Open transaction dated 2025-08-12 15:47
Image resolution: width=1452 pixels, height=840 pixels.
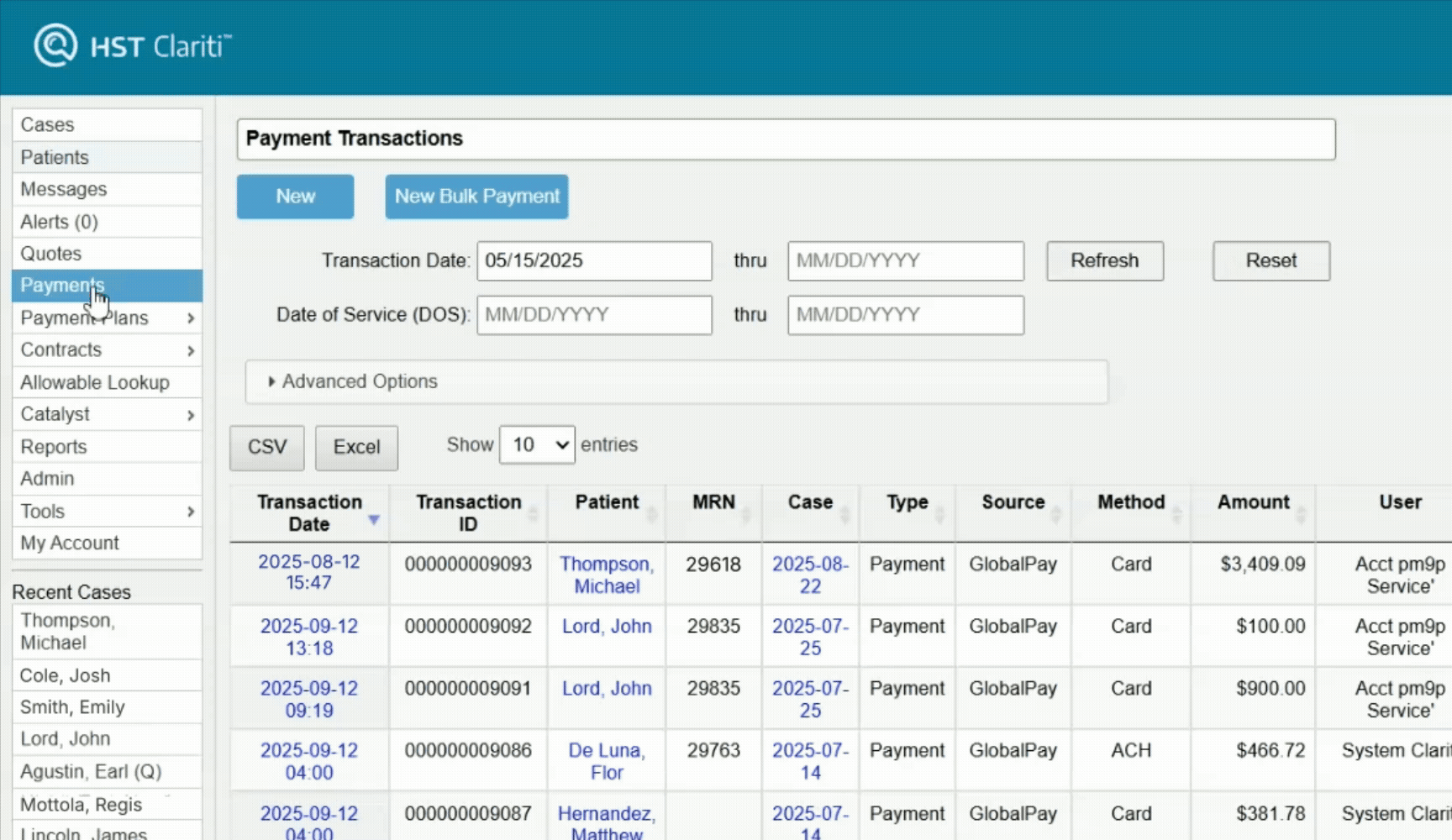point(308,572)
